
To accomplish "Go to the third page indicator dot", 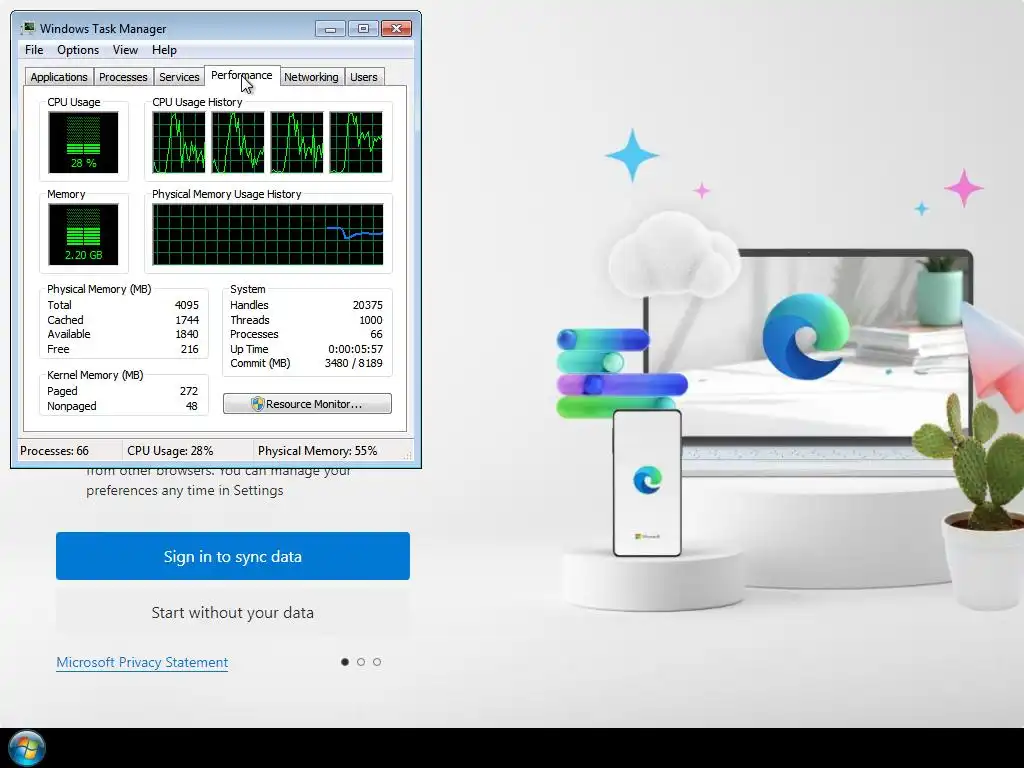I will (377, 662).
